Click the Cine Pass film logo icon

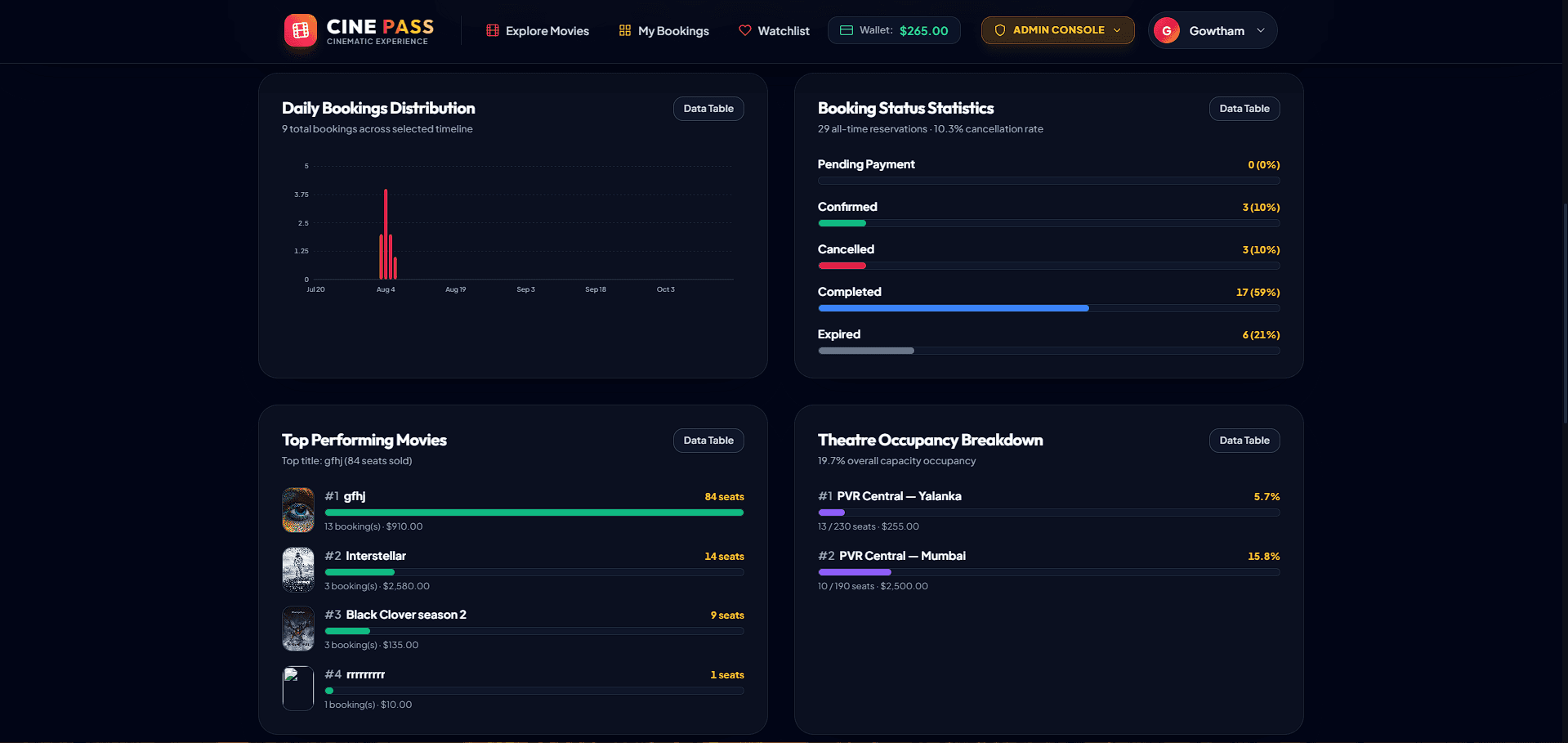[300, 30]
